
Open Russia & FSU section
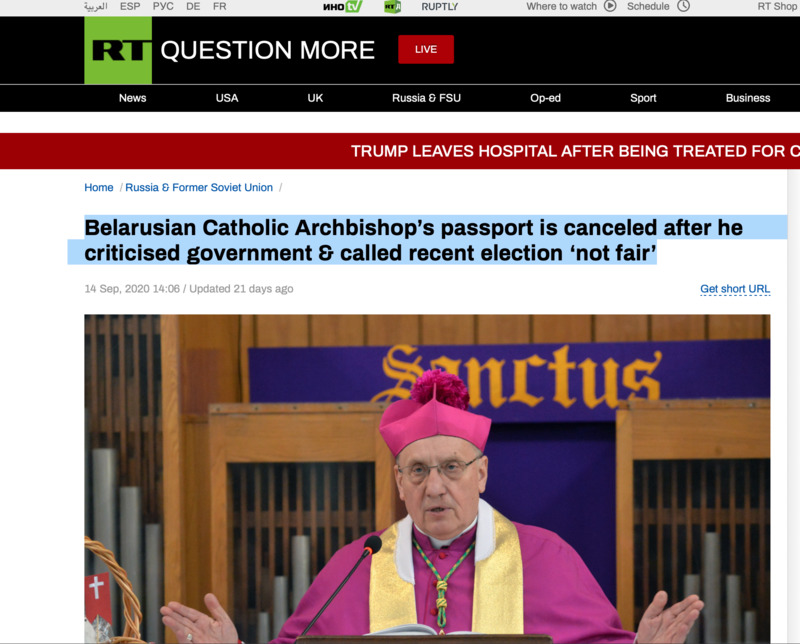(x=427, y=98)
